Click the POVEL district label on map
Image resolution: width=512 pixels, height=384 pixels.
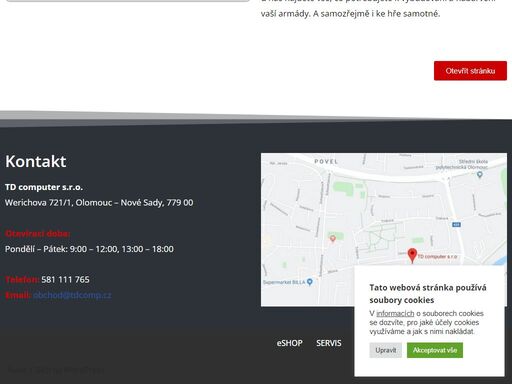[326, 161]
